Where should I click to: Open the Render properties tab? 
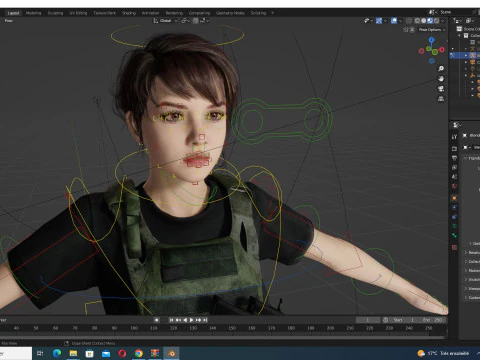[x=454, y=149]
